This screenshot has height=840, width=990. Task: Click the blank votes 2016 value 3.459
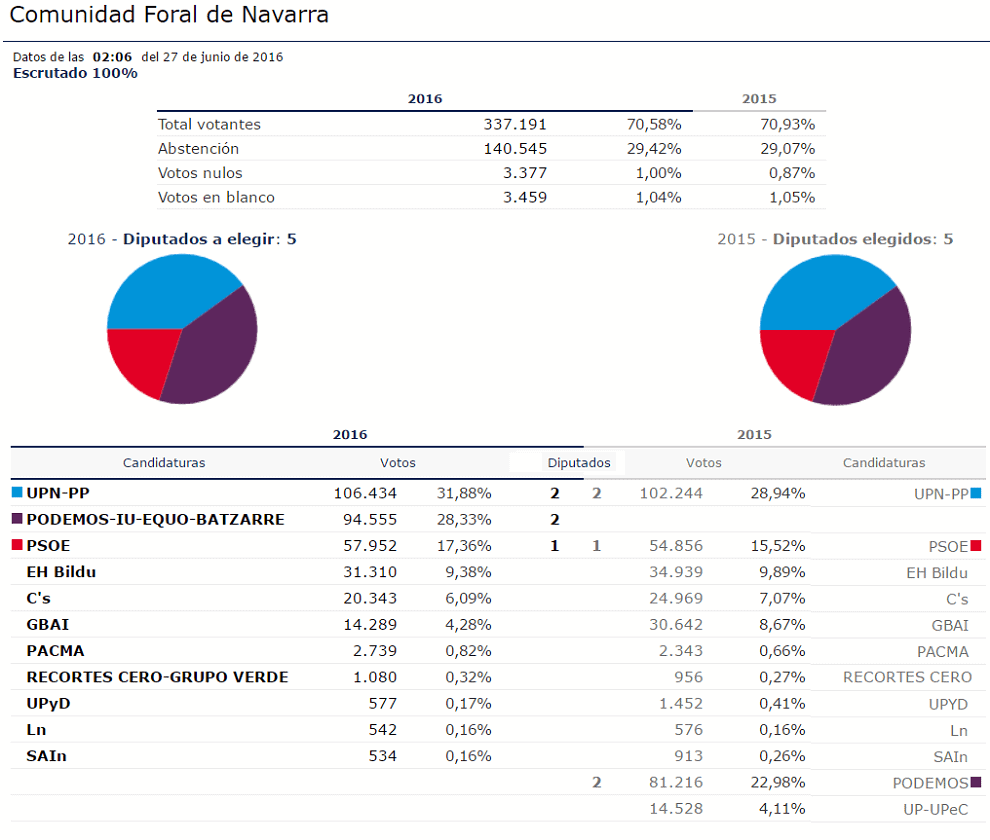(525, 198)
